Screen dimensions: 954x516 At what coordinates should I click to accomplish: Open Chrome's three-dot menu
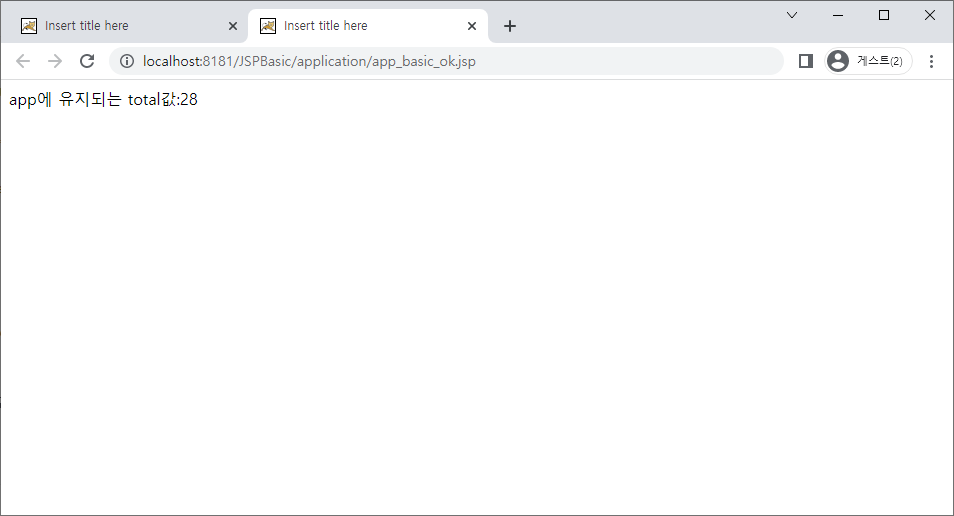click(x=931, y=61)
